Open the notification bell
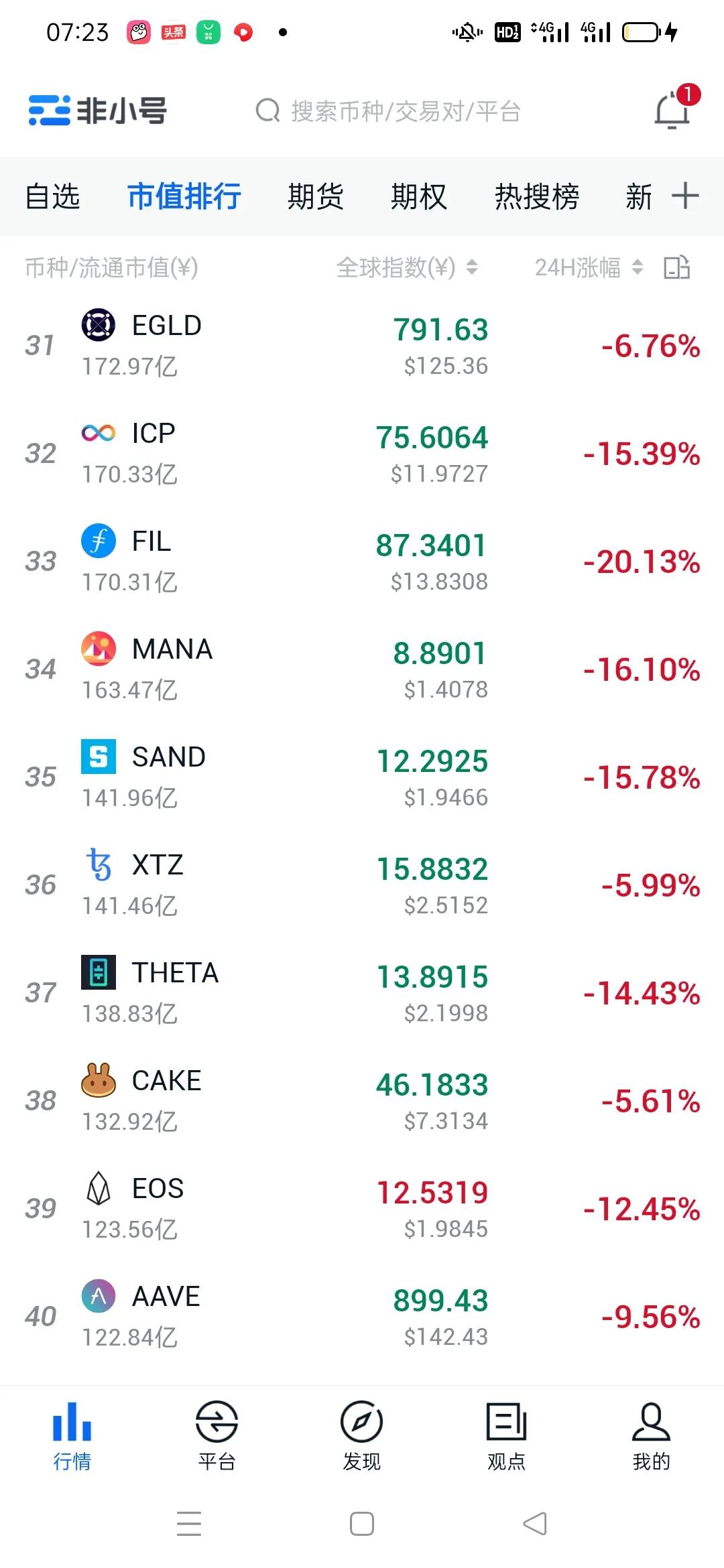 point(672,111)
